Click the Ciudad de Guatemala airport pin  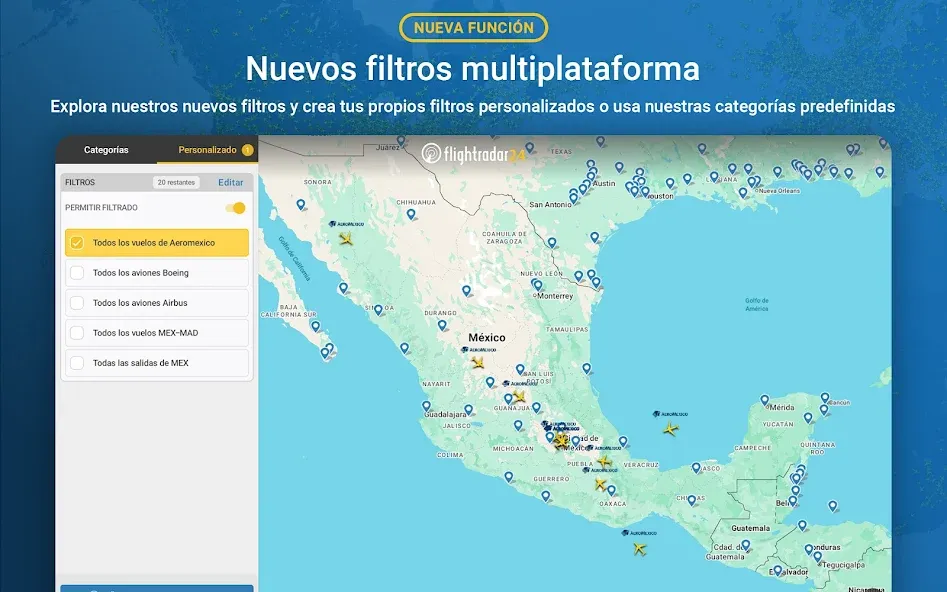(x=746, y=545)
